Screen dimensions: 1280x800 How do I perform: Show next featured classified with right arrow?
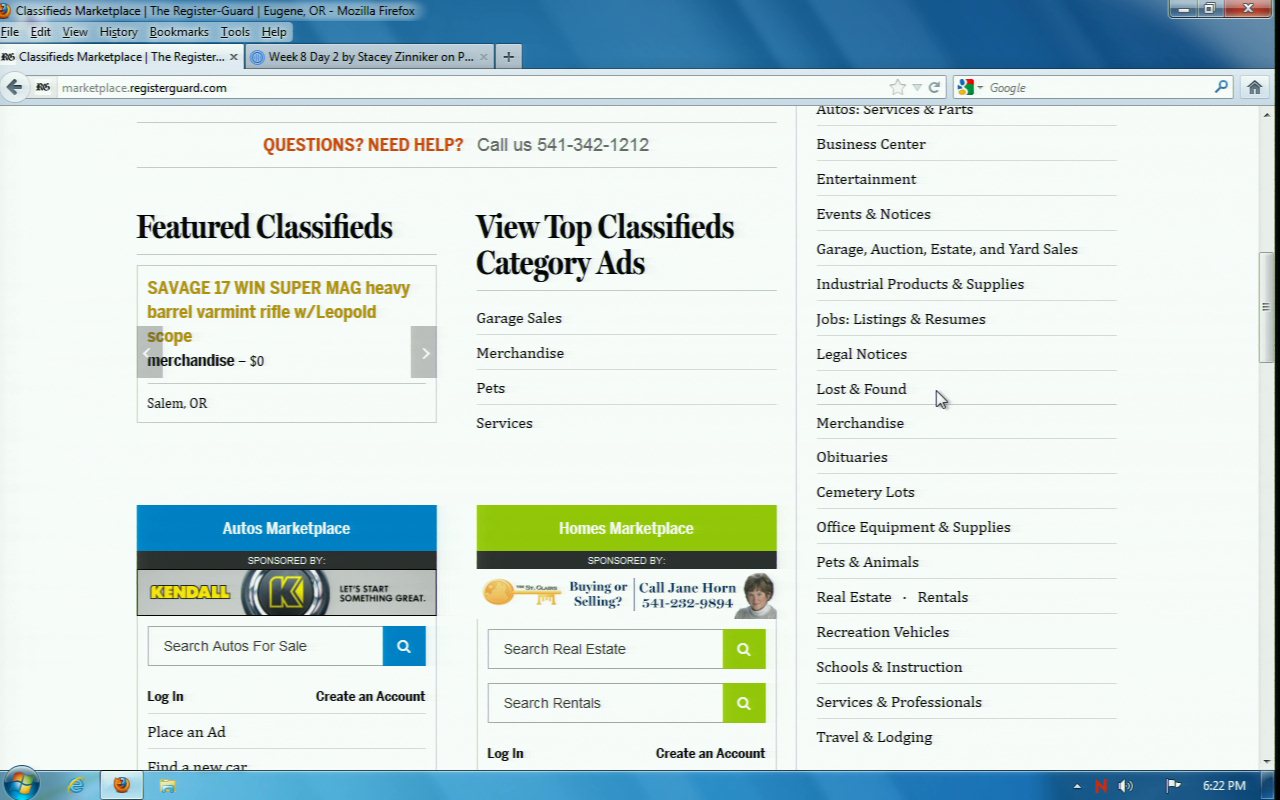(424, 352)
